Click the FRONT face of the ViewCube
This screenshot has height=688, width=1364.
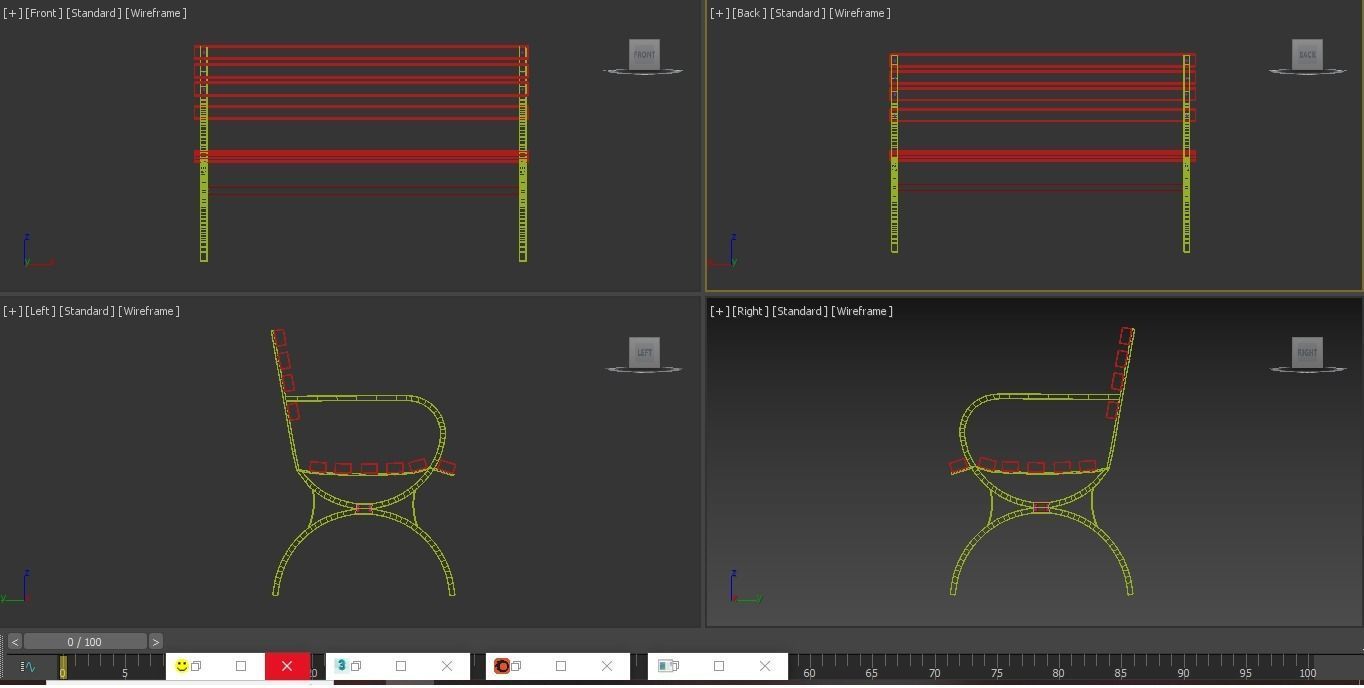click(644, 54)
